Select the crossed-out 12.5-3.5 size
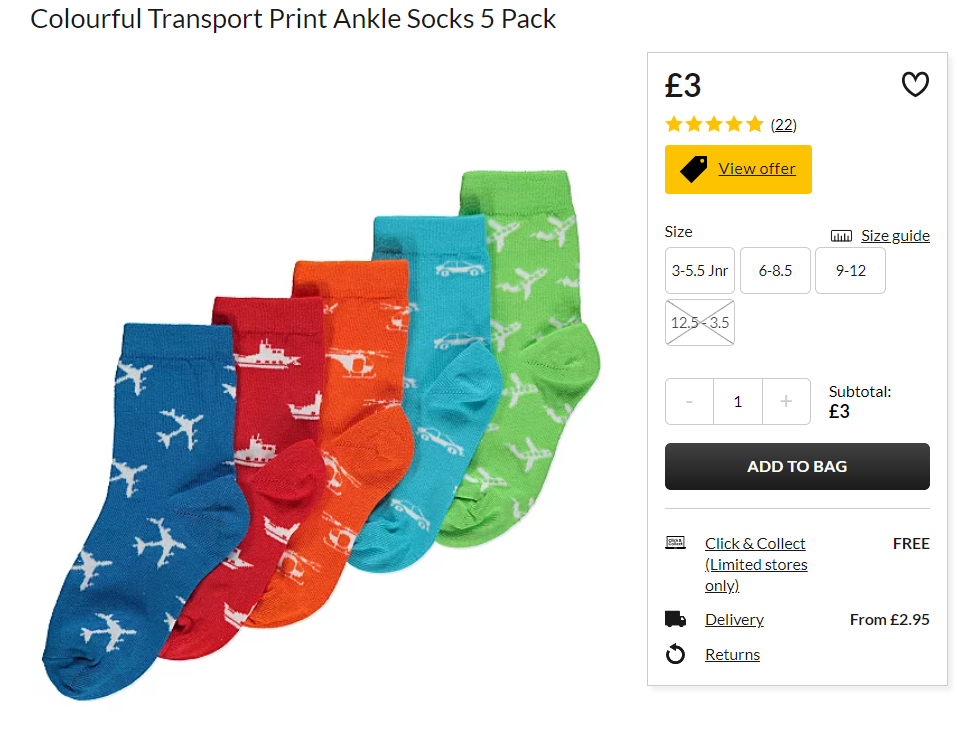Viewport: 957px width, 753px height. [x=699, y=323]
